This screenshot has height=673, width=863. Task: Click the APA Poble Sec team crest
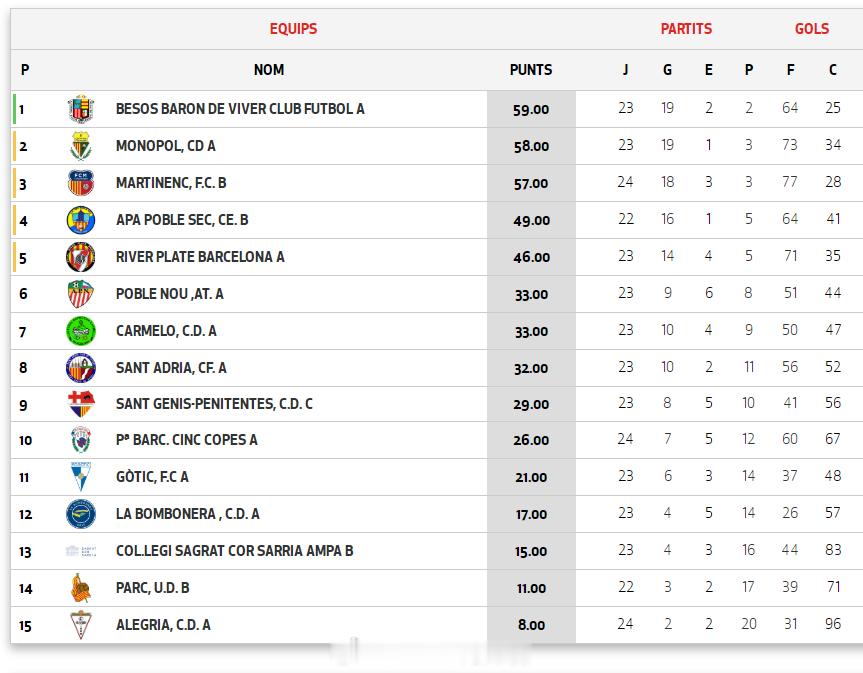[80, 220]
